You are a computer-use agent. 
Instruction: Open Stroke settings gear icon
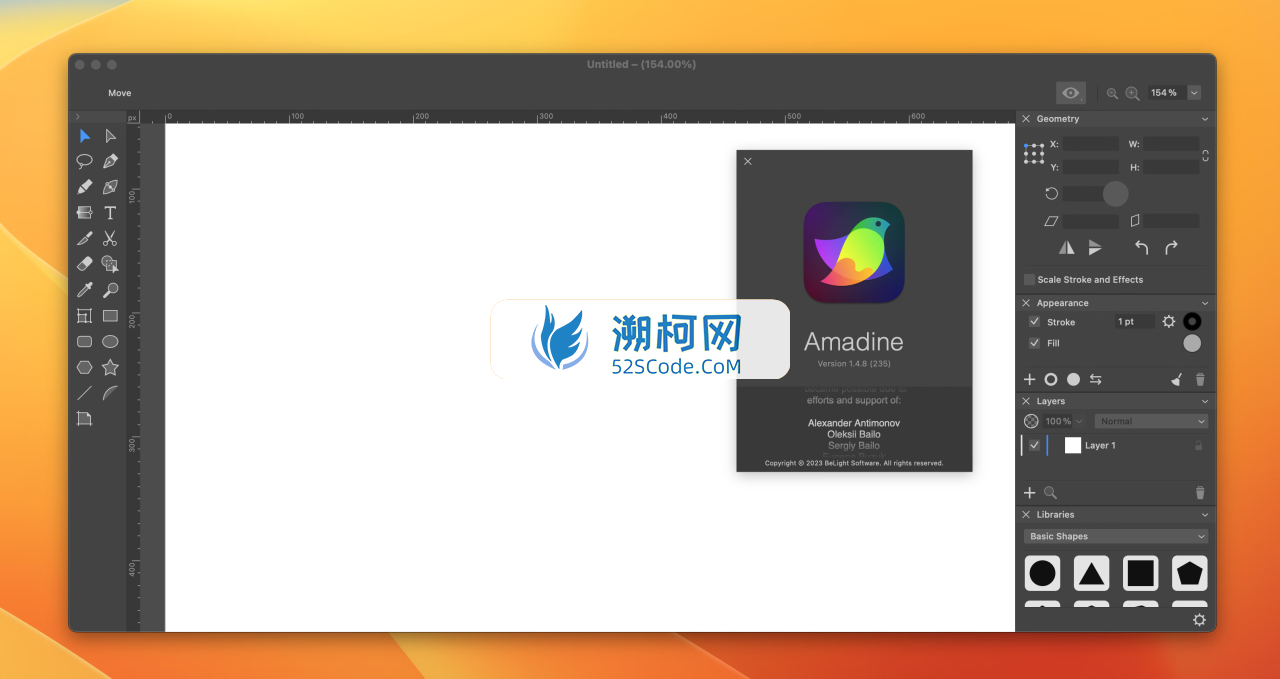[x=1169, y=322]
